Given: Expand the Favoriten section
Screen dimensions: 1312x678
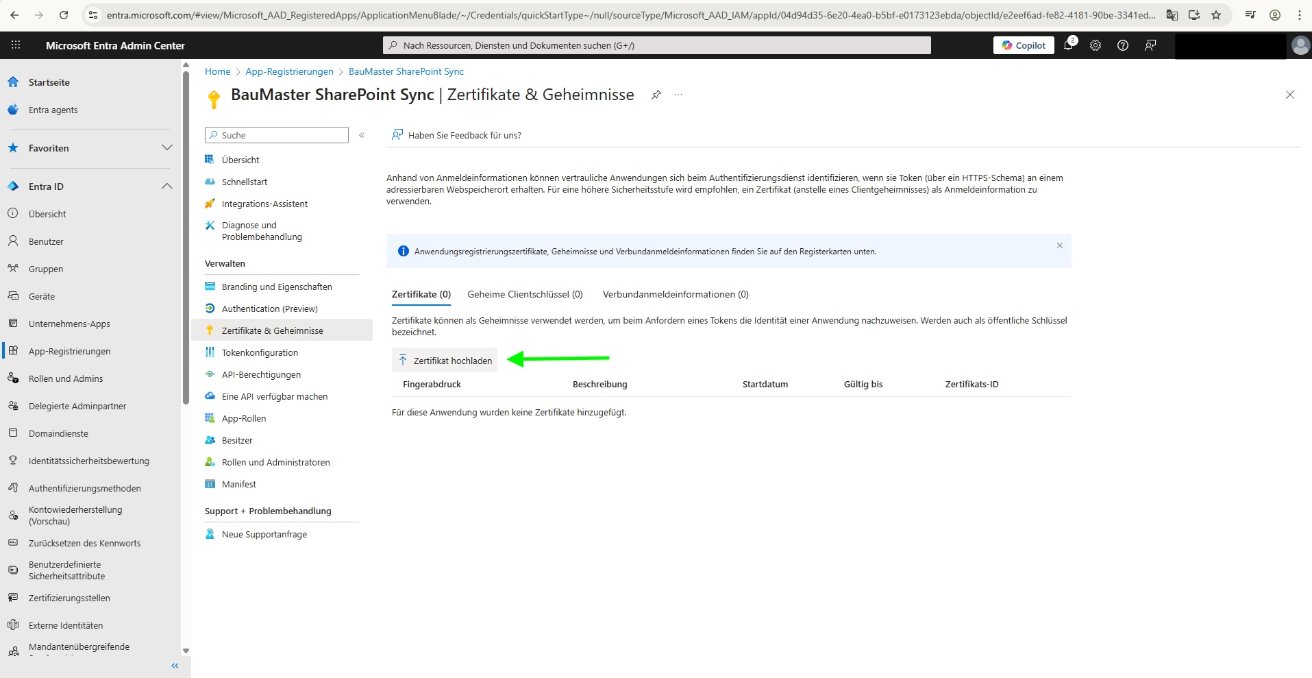Looking at the screenshot, I should click(166, 148).
